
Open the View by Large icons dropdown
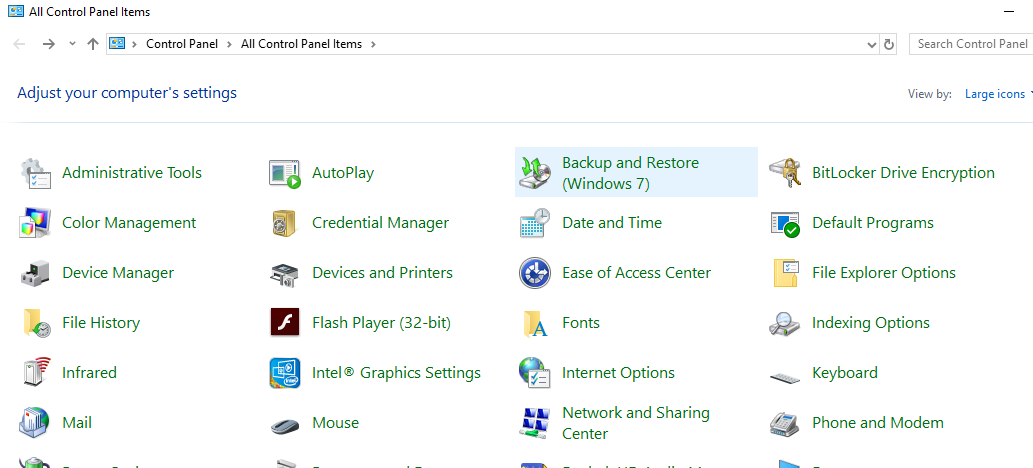click(x=999, y=94)
